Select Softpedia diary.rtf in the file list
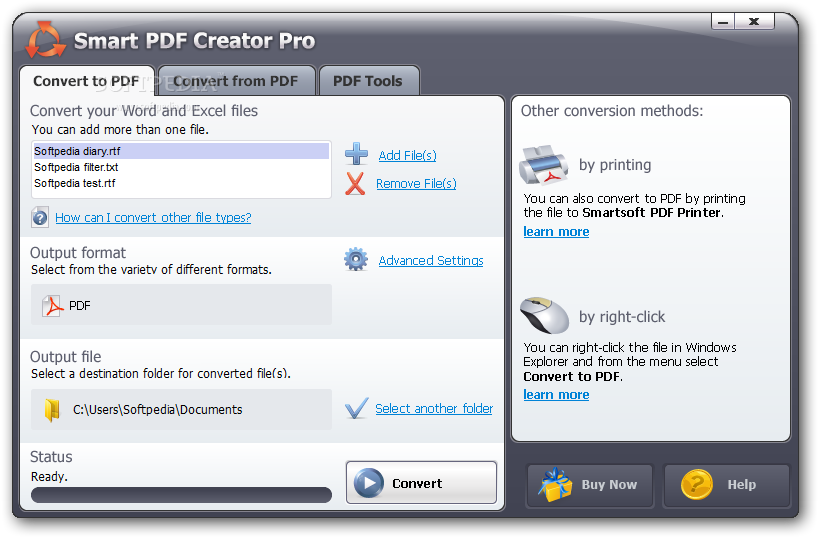819x538 pixels. 181,151
